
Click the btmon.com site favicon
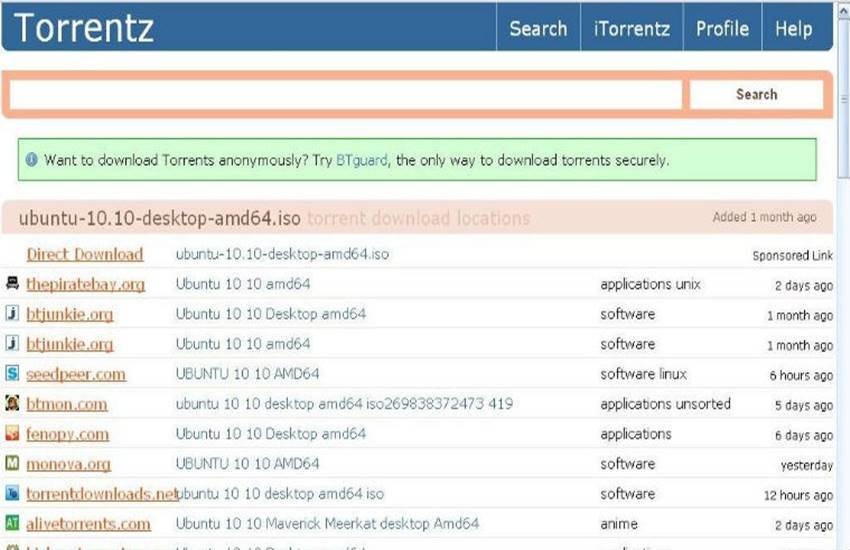click(x=12, y=404)
